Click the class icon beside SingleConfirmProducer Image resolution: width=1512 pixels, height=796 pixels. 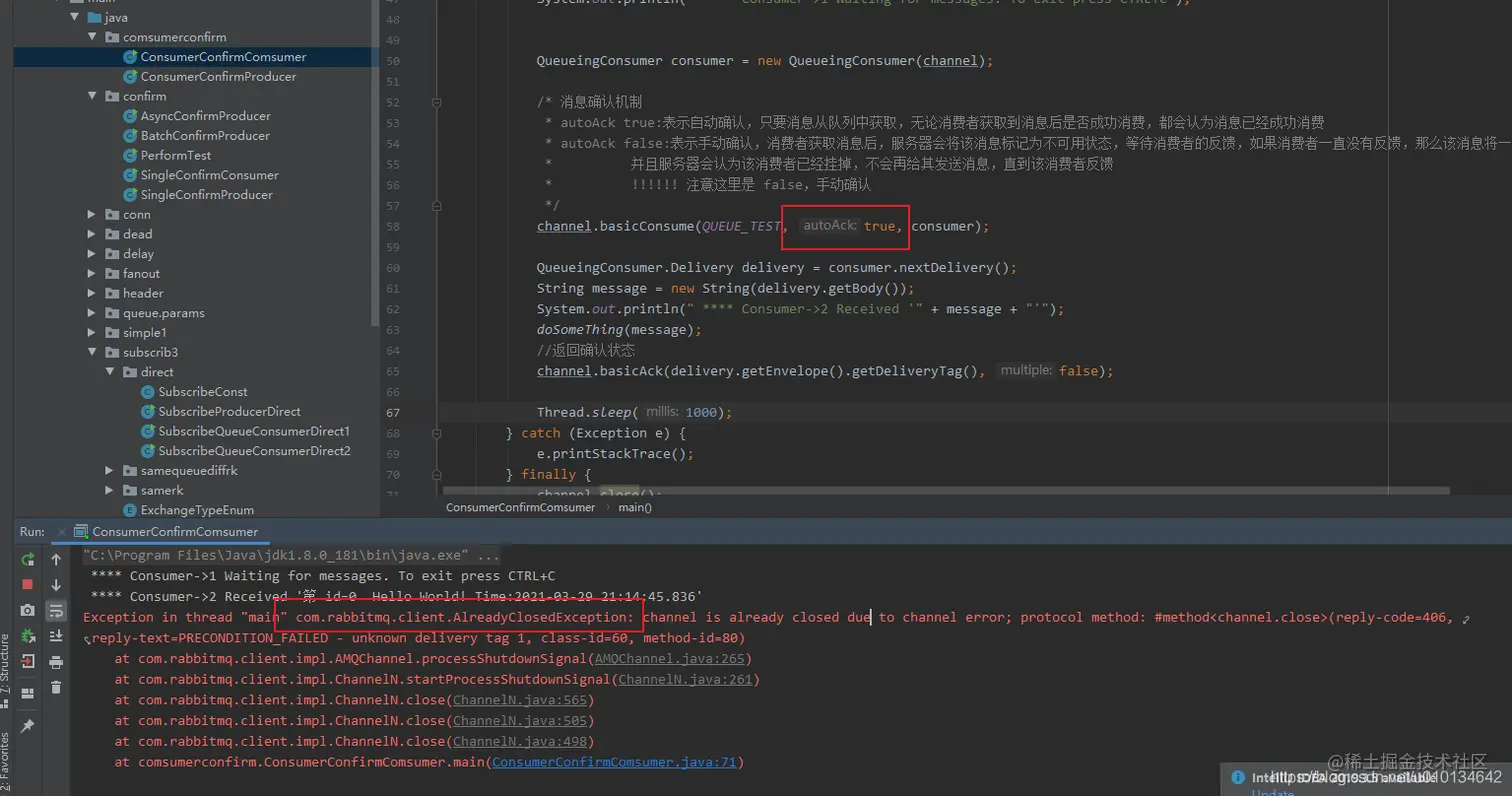[130, 195]
